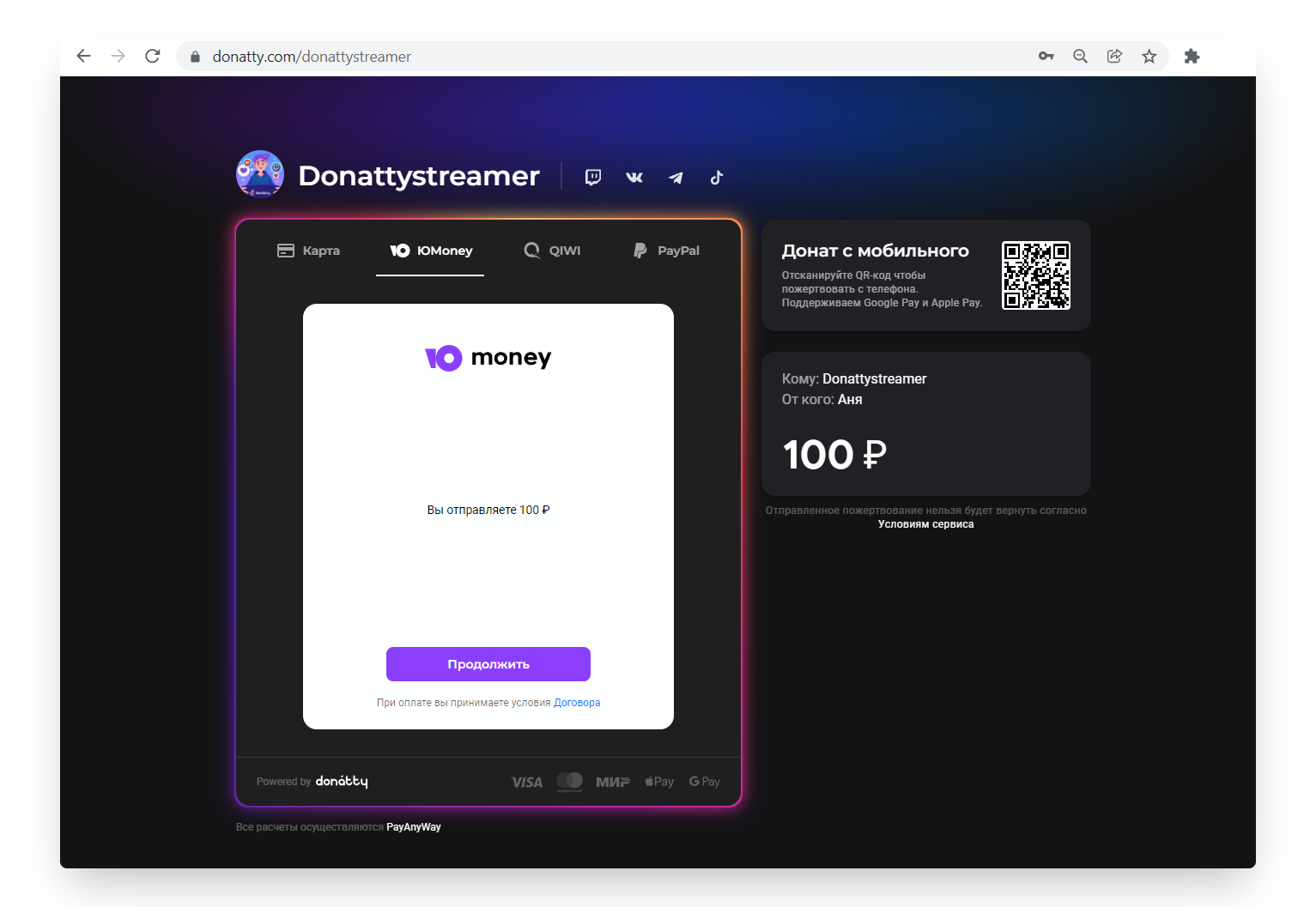Click the 'От кого: Аня' line
The image size is (1316, 907).
(822, 400)
